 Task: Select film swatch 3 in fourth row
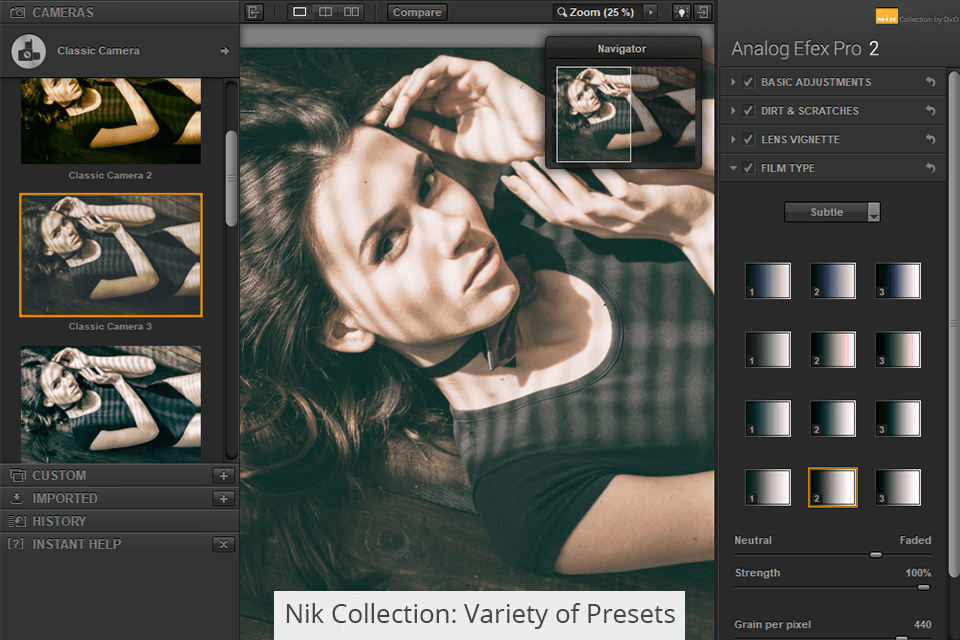click(x=898, y=488)
